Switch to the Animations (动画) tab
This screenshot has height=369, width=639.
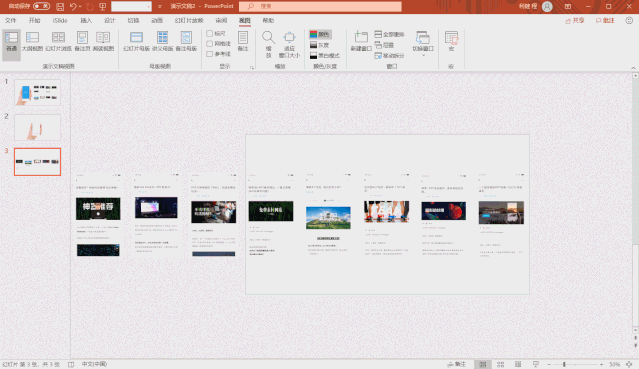click(x=157, y=20)
